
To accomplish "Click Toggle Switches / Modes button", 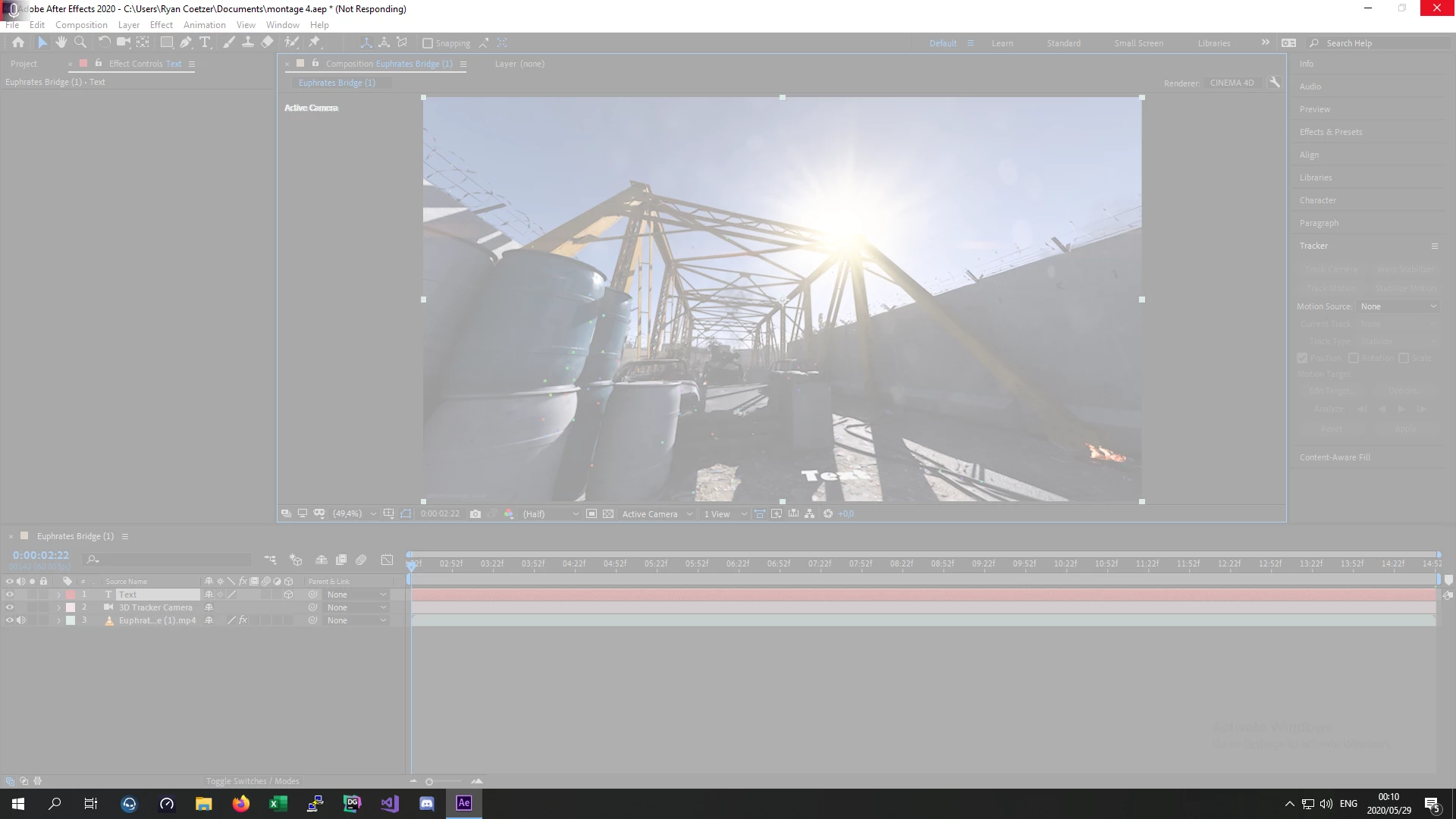I will 253,781.
